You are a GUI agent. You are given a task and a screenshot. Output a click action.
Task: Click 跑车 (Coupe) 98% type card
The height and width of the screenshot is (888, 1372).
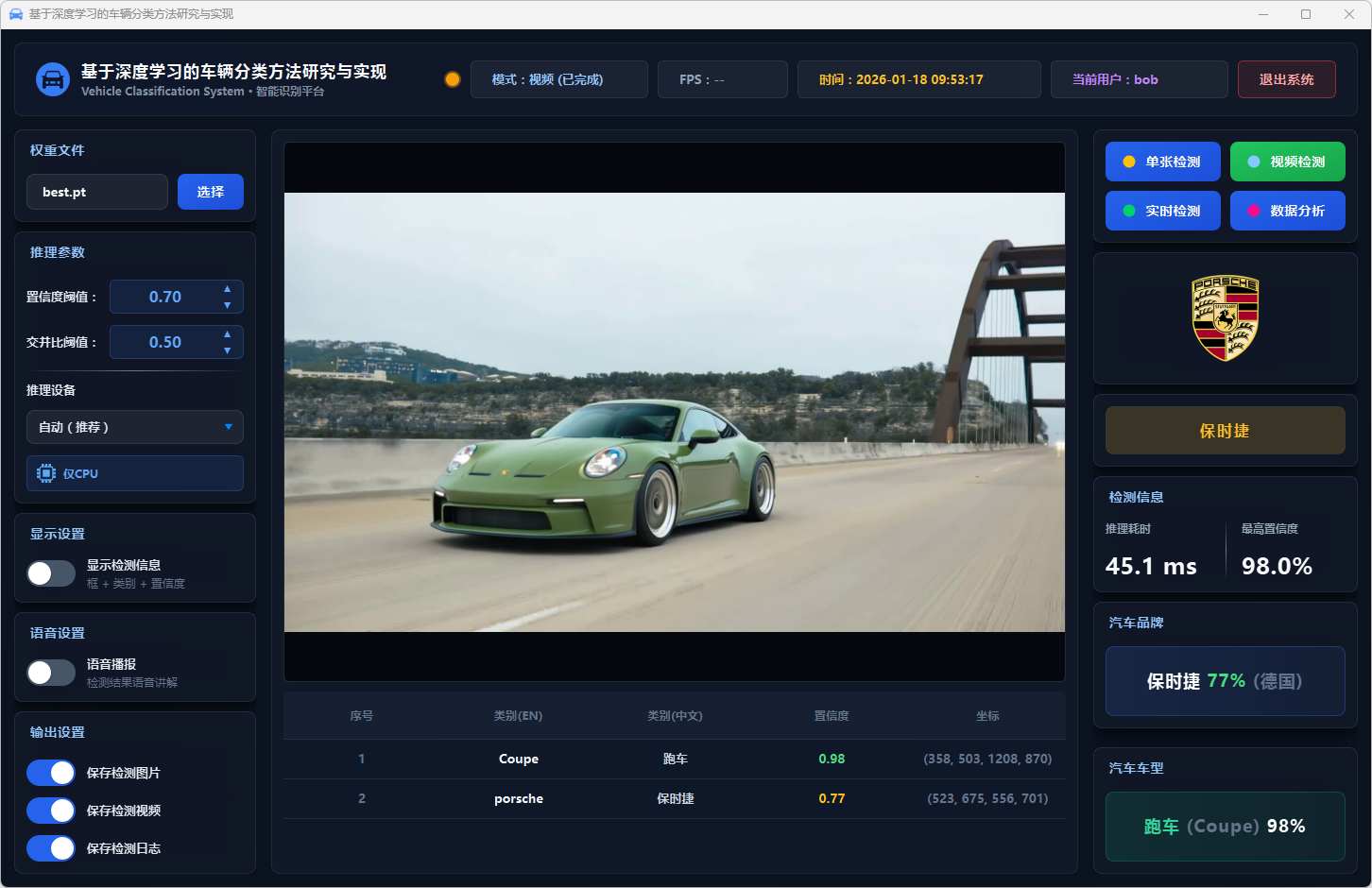(x=1226, y=827)
